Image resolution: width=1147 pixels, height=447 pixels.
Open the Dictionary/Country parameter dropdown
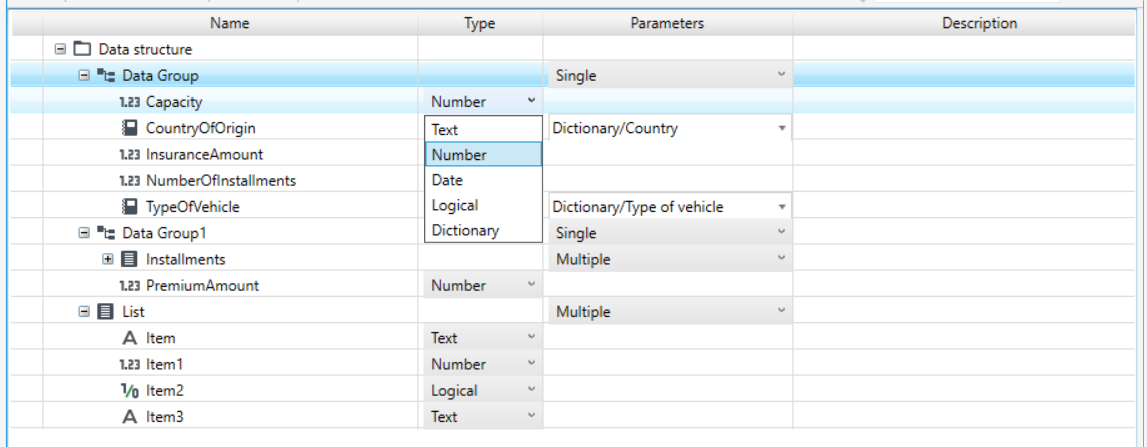tap(669, 128)
